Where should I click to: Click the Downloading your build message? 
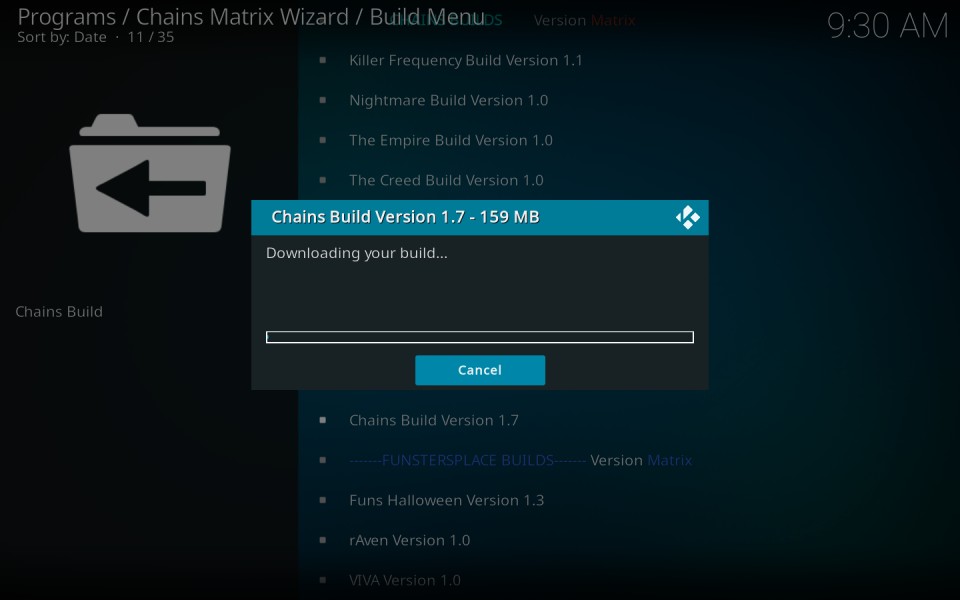pyautogui.click(x=357, y=253)
